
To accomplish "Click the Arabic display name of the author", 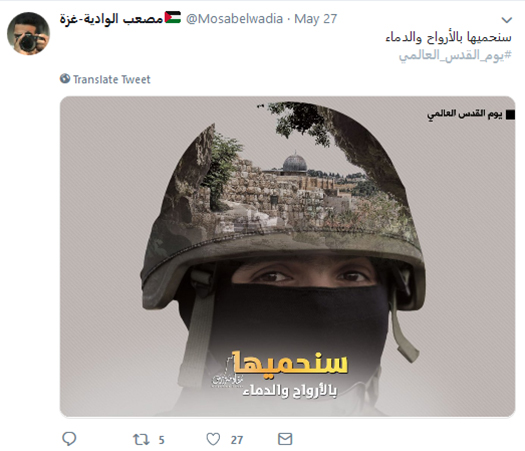I will click(111, 19).
